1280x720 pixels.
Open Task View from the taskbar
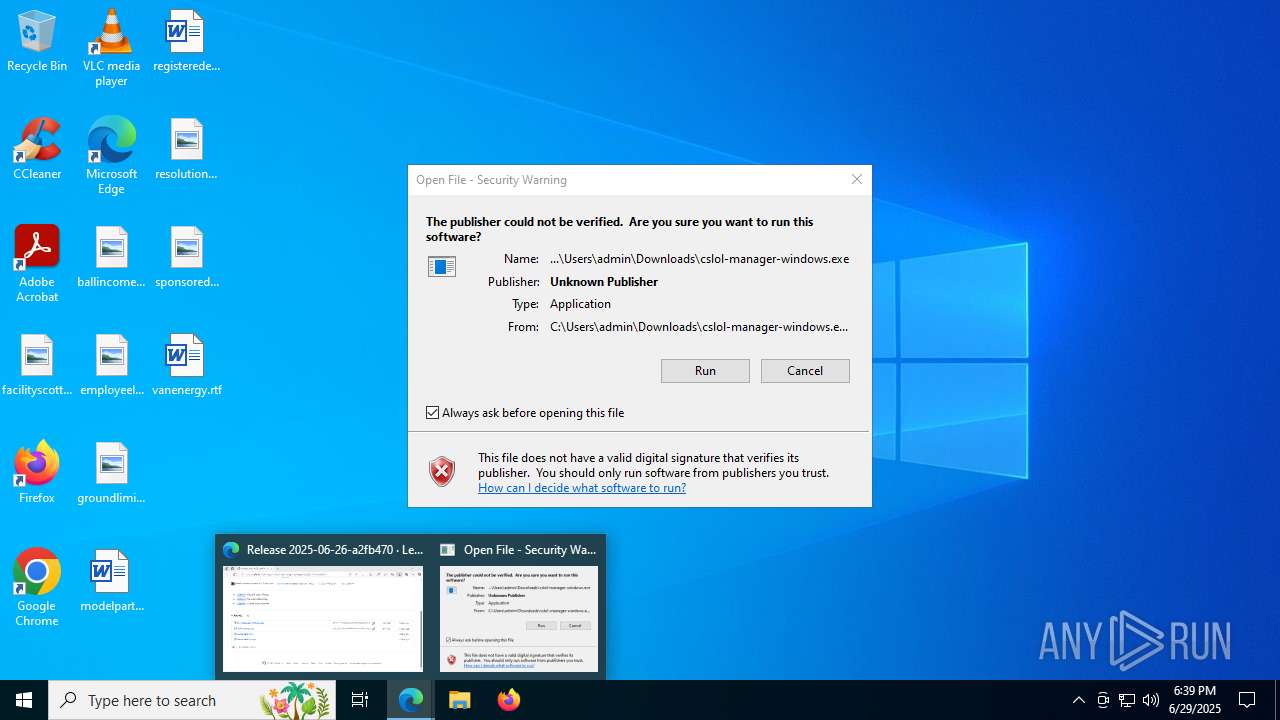(x=360, y=700)
